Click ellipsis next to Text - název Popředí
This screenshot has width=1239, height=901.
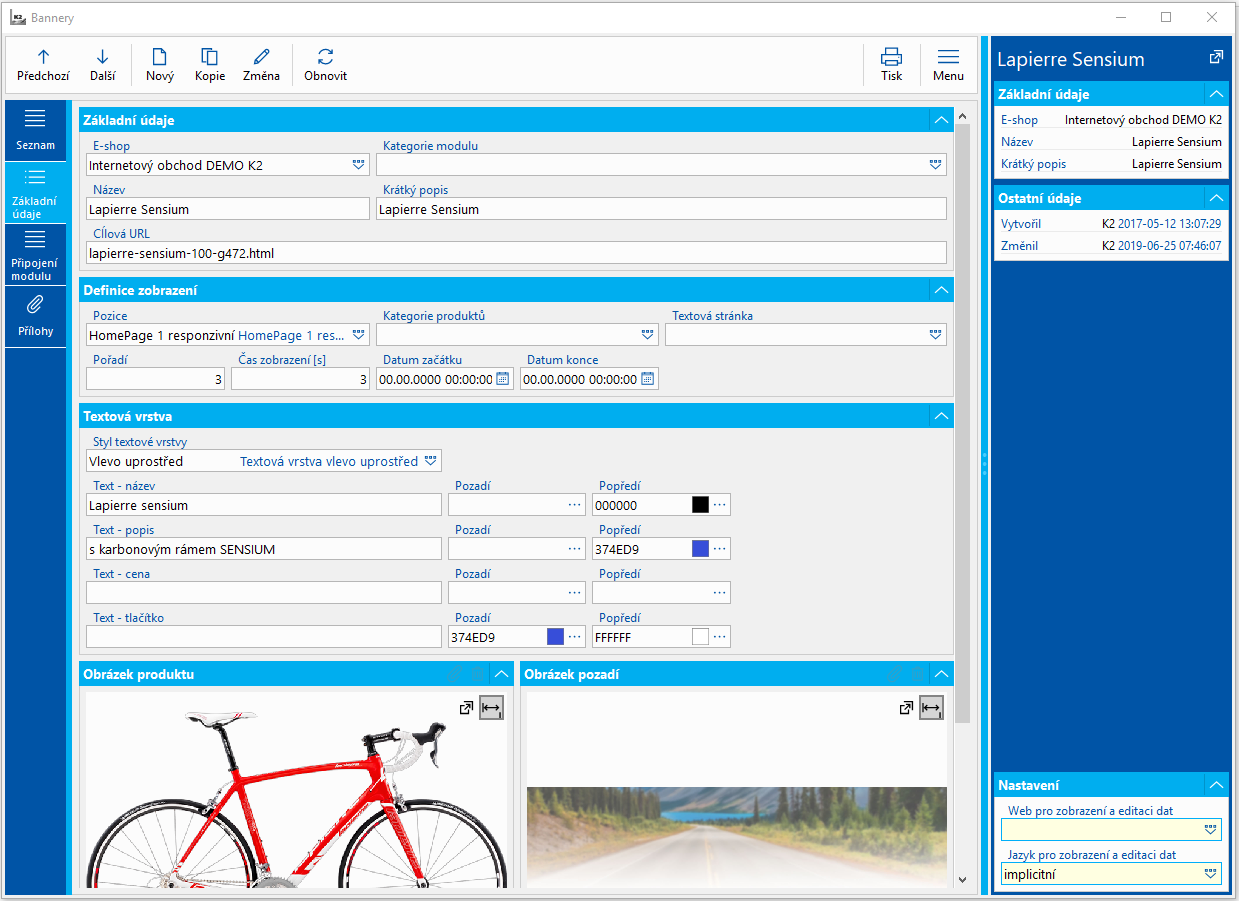click(x=719, y=505)
